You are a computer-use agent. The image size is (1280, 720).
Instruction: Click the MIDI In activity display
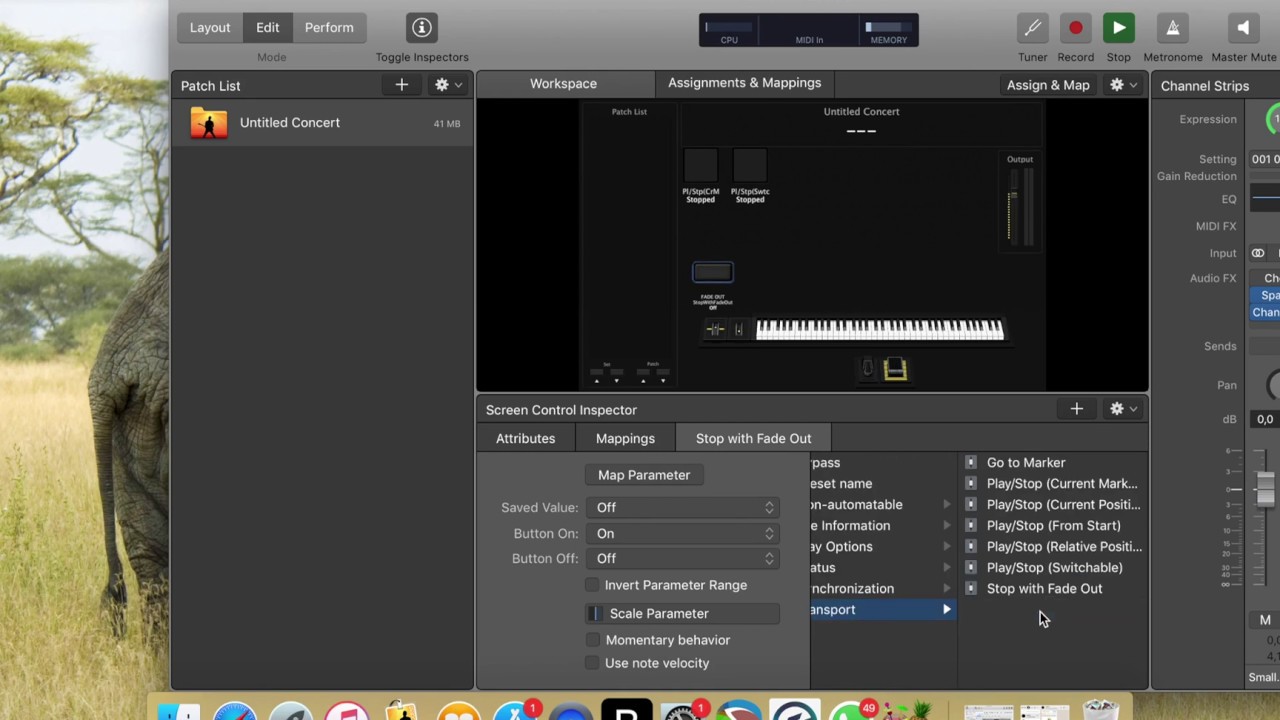[809, 31]
